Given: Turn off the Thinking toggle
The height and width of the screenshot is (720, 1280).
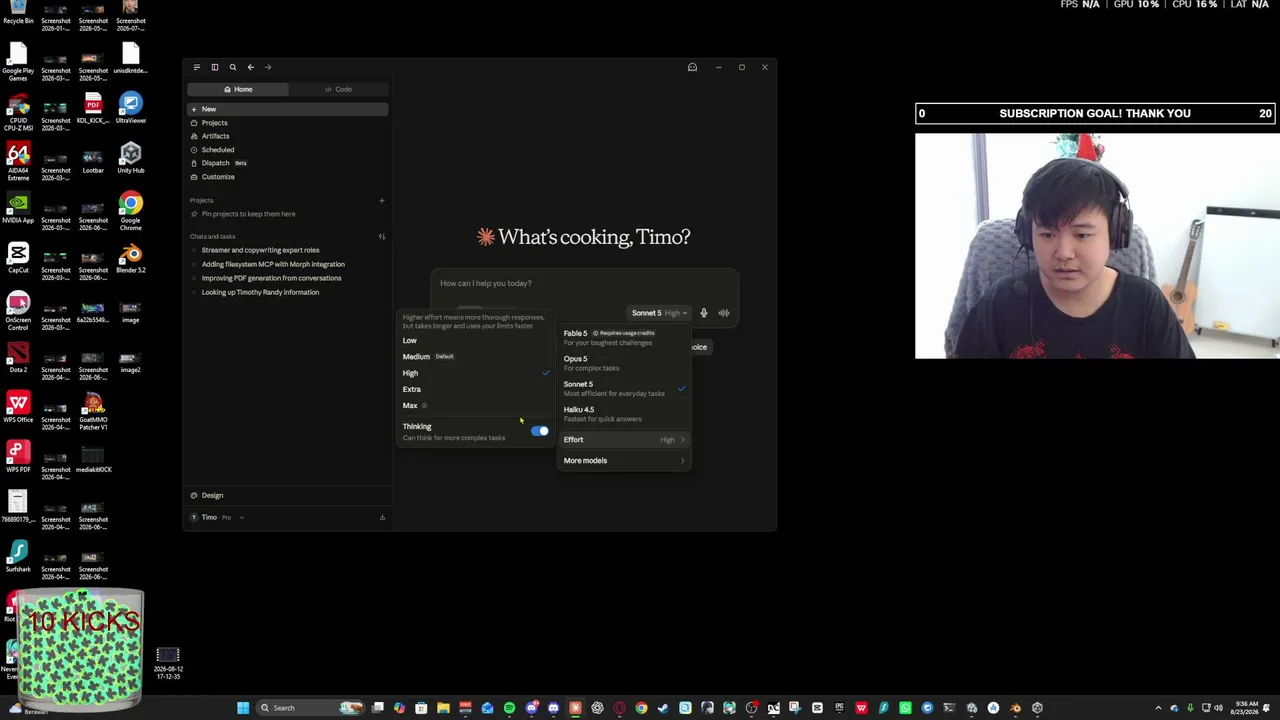Looking at the screenshot, I should (x=540, y=431).
